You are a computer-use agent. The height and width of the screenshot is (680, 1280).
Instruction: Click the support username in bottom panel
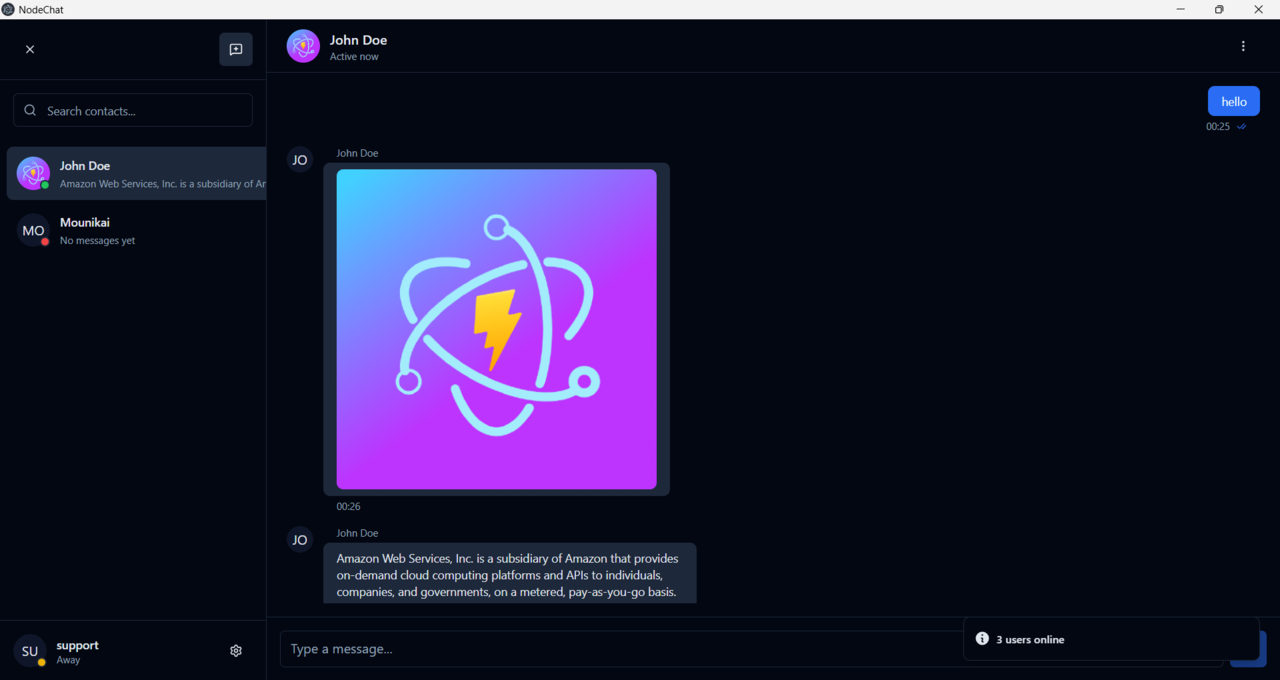(77, 645)
